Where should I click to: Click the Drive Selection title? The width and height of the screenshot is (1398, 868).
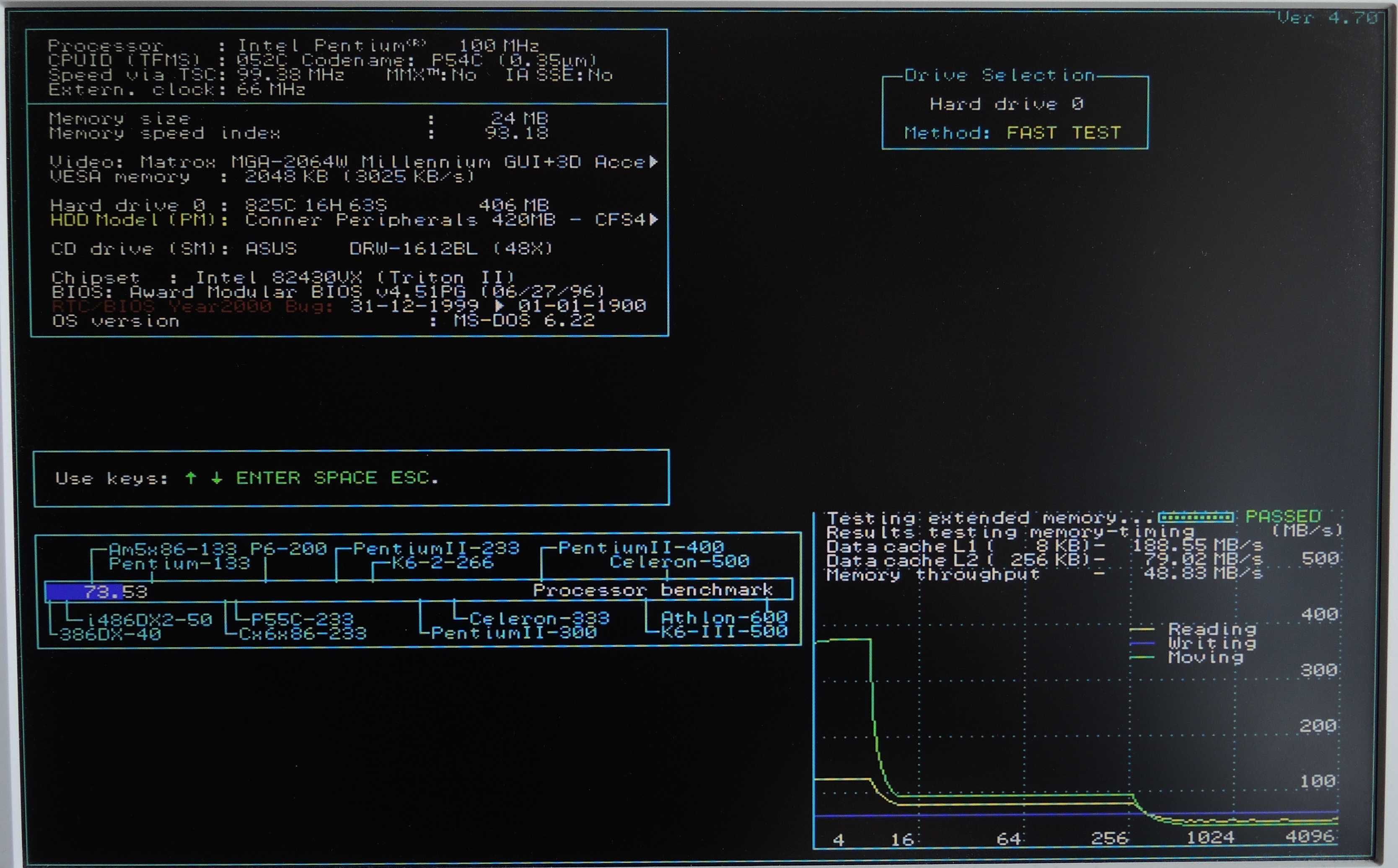tap(999, 75)
